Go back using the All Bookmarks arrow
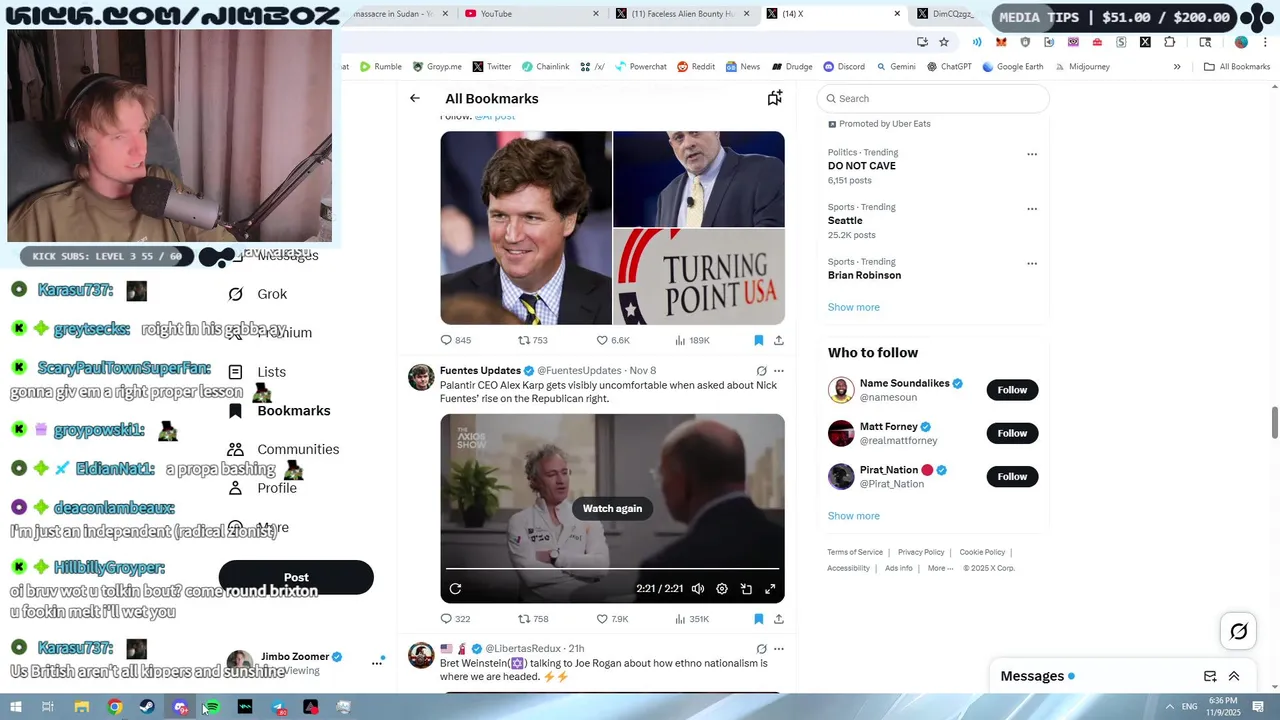1280x720 pixels. tap(414, 98)
